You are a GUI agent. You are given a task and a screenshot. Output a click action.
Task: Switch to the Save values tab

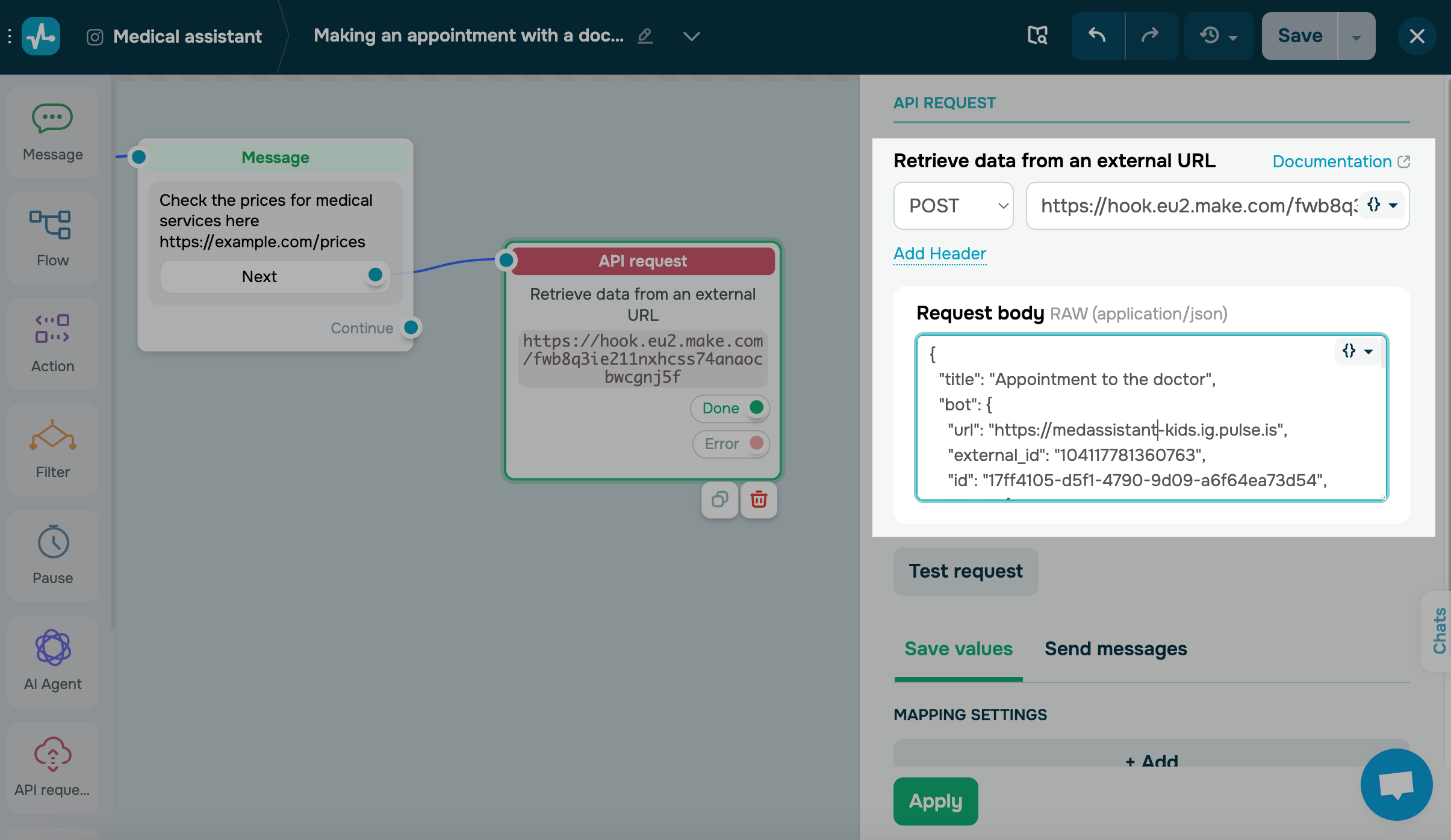click(959, 649)
